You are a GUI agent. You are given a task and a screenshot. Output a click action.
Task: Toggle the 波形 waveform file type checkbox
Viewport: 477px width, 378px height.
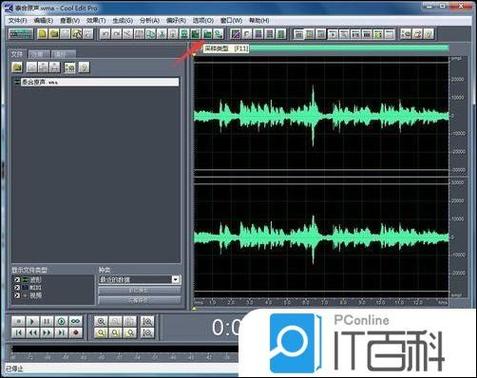point(17,280)
